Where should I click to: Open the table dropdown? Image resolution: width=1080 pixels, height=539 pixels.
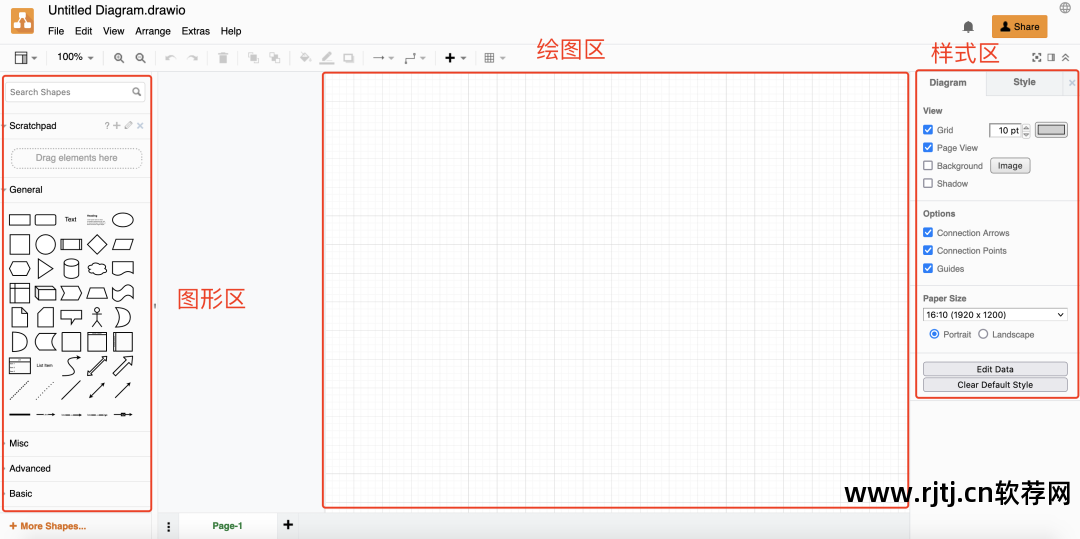click(495, 59)
